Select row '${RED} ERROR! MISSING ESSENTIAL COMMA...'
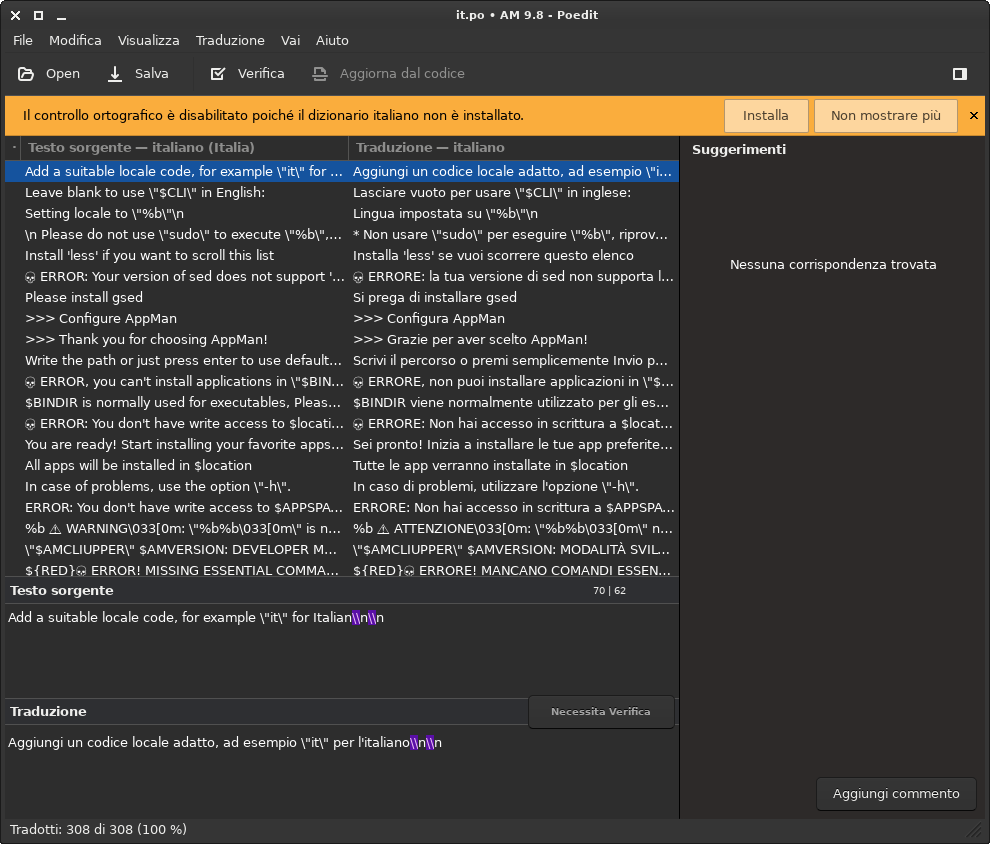 (x=342, y=569)
